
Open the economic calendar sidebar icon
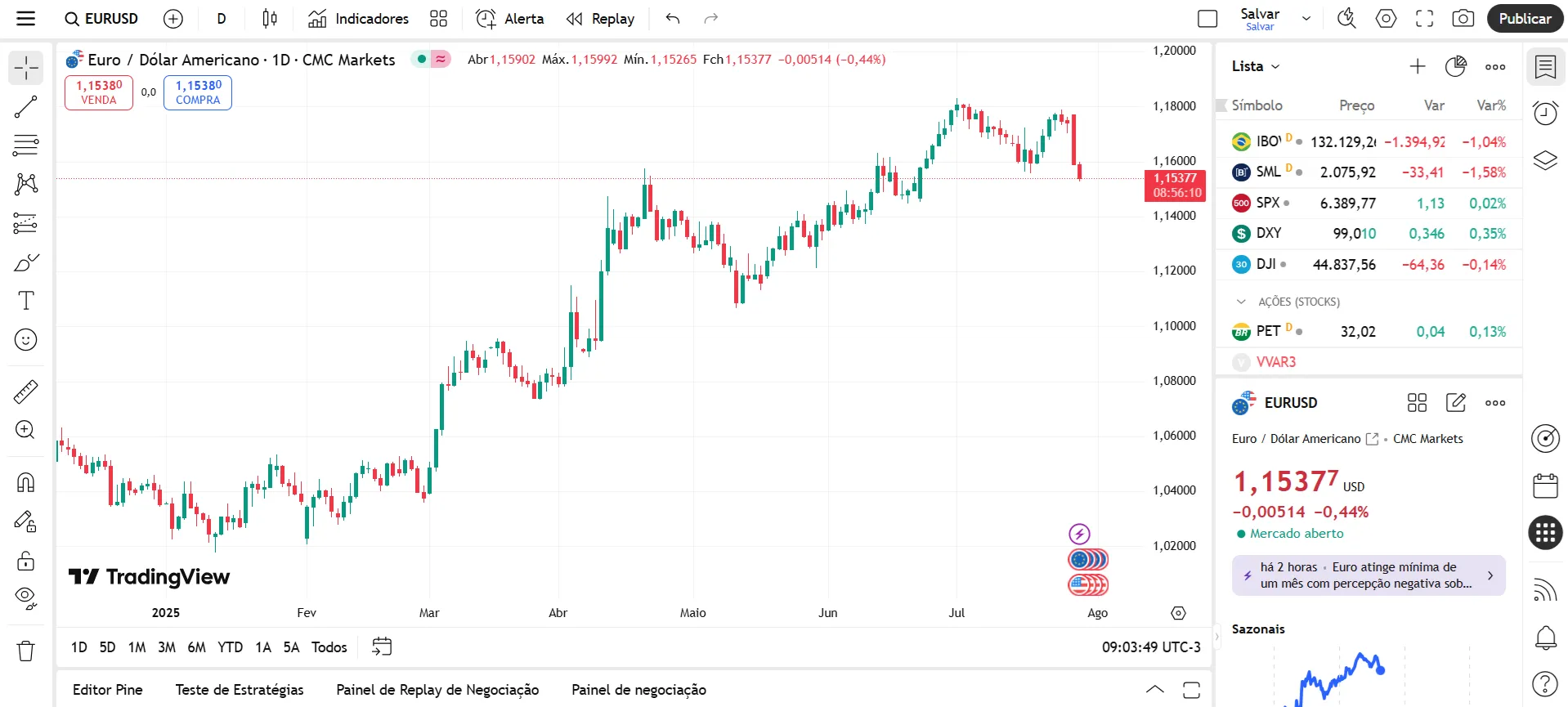coord(1545,486)
